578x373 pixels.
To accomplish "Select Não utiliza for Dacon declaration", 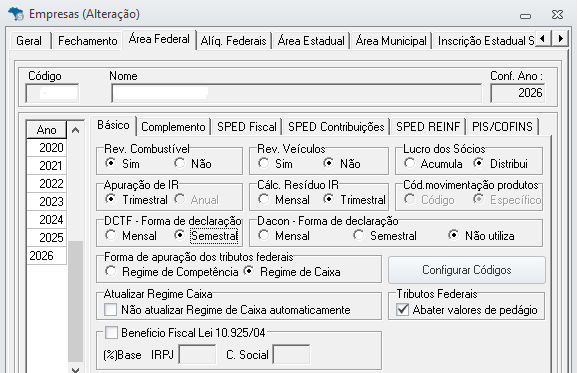I will click(481, 236).
